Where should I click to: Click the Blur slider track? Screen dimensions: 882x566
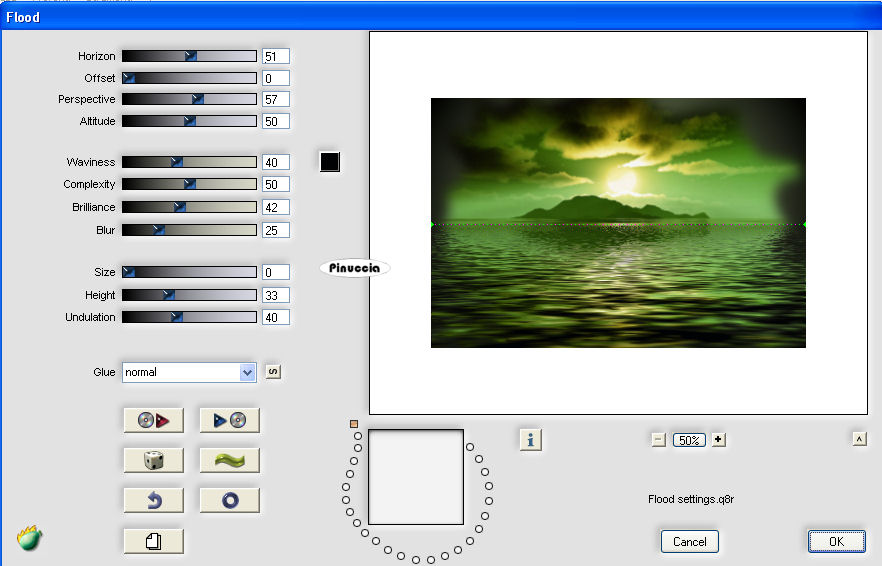[x=189, y=230]
